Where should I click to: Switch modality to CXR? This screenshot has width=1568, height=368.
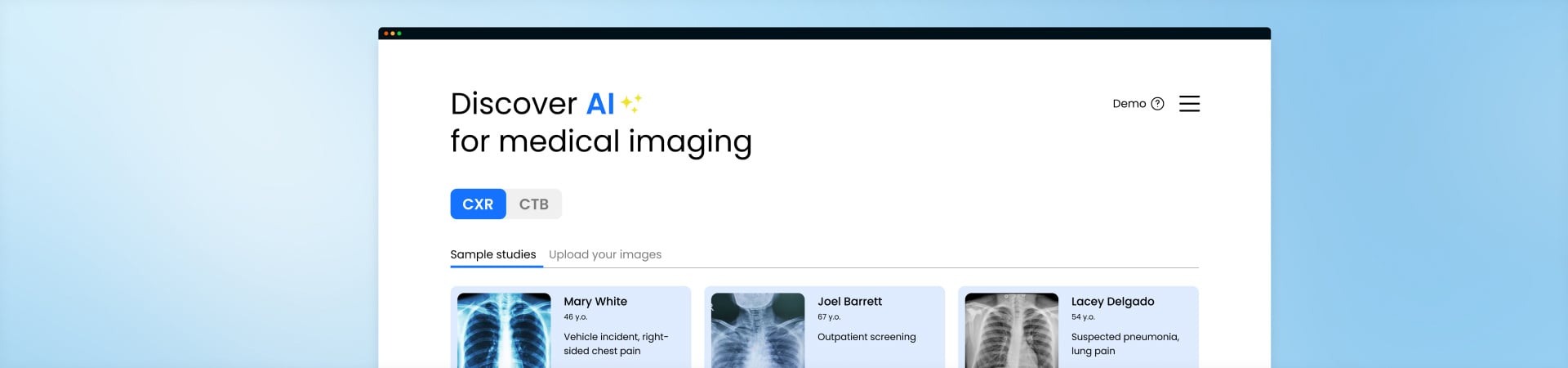click(x=478, y=204)
